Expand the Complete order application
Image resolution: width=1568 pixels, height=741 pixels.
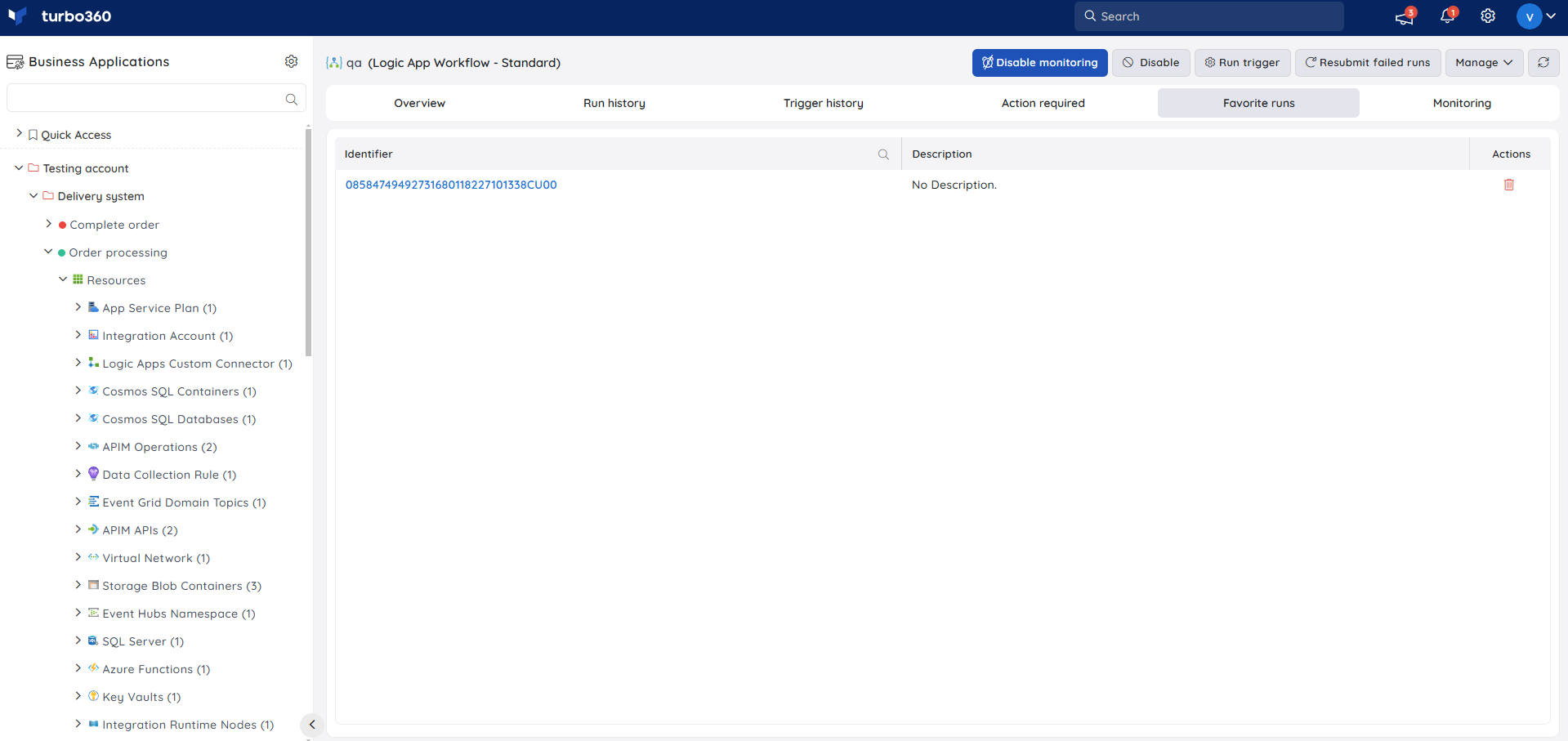[48, 223]
